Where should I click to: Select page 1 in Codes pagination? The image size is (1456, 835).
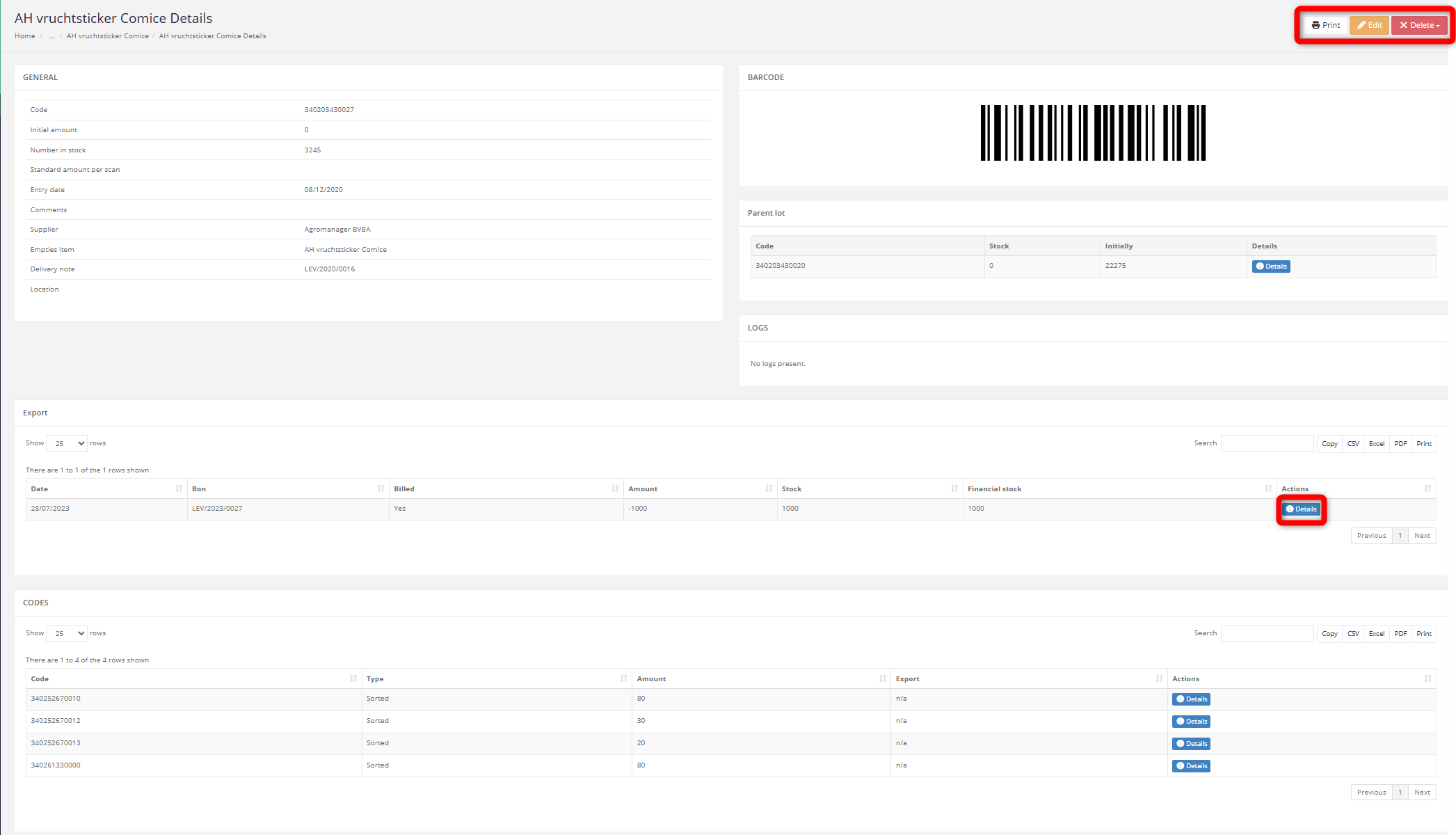coord(1400,793)
